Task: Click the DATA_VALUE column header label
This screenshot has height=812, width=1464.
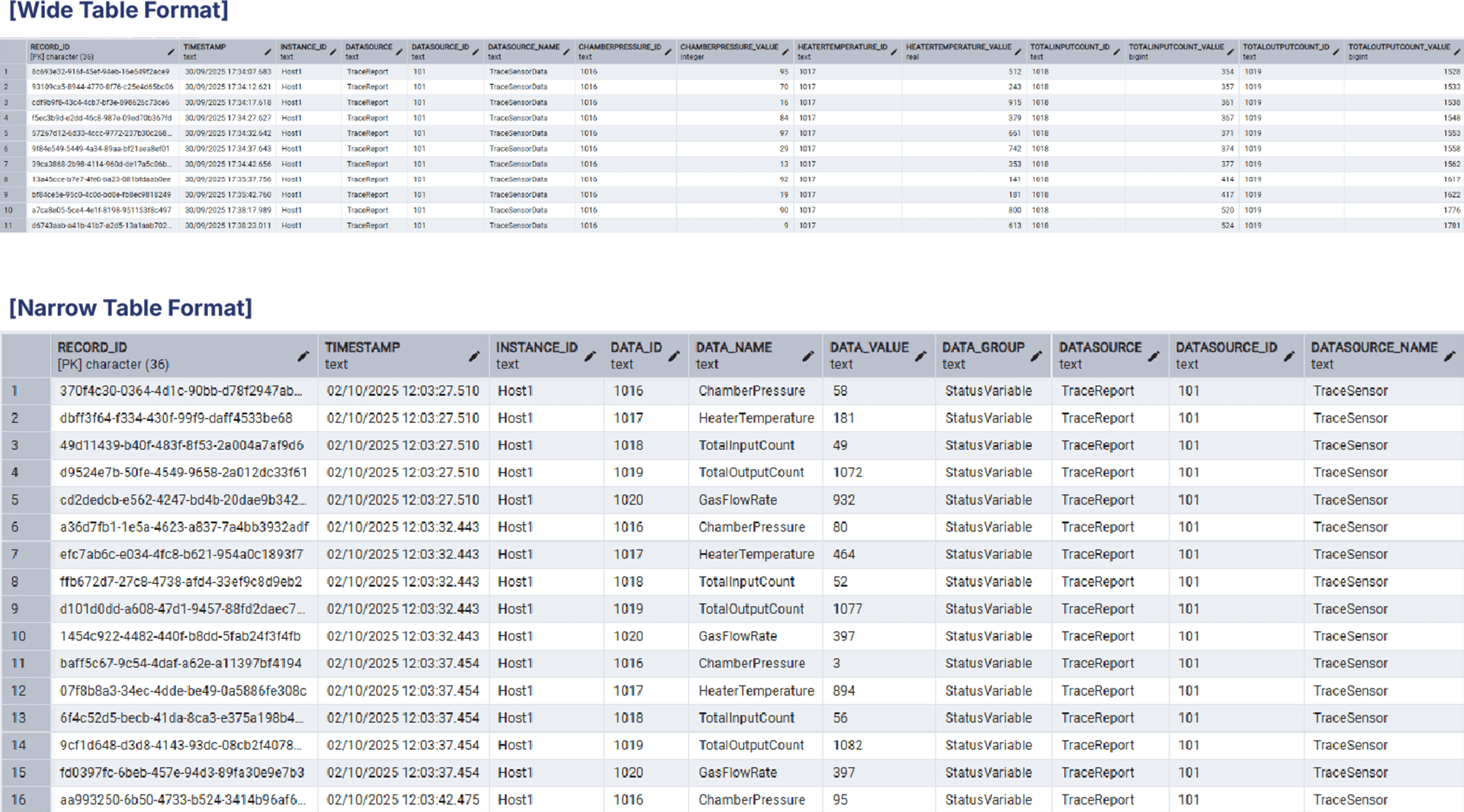Action: [x=868, y=348]
